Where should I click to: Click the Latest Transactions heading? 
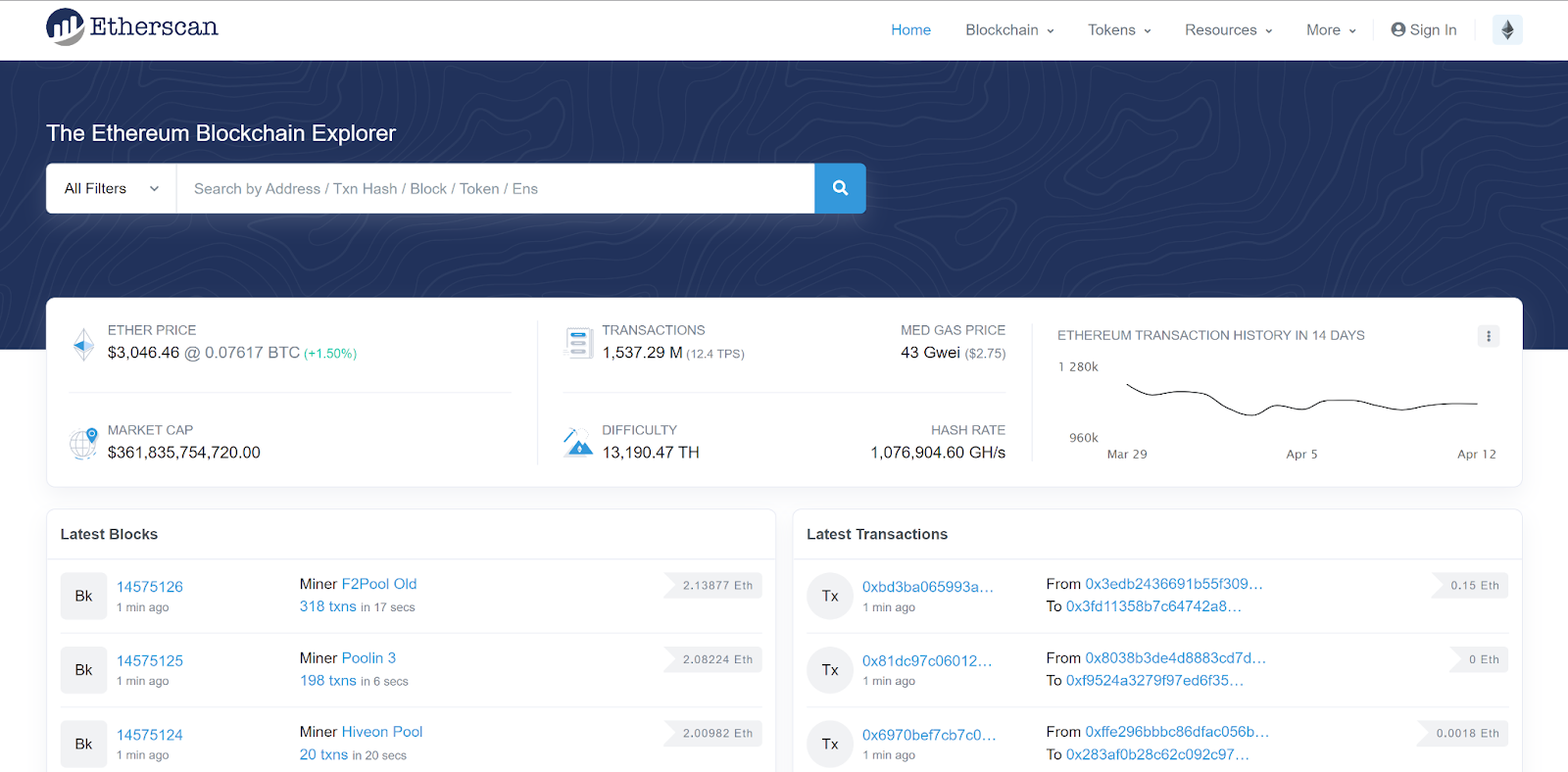877,534
